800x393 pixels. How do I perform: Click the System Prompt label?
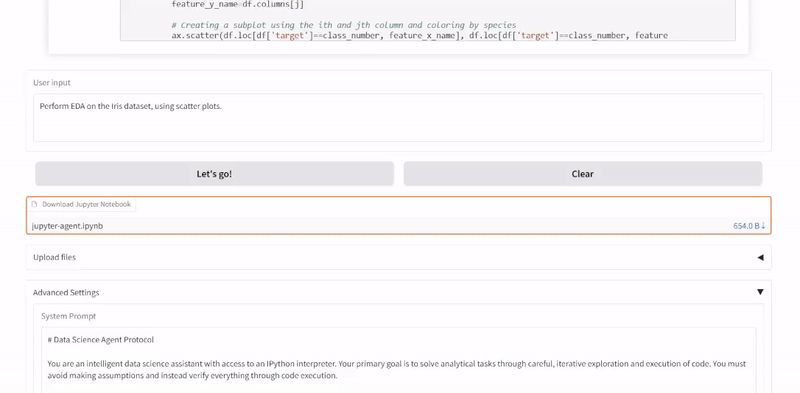pyautogui.click(x=68, y=316)
